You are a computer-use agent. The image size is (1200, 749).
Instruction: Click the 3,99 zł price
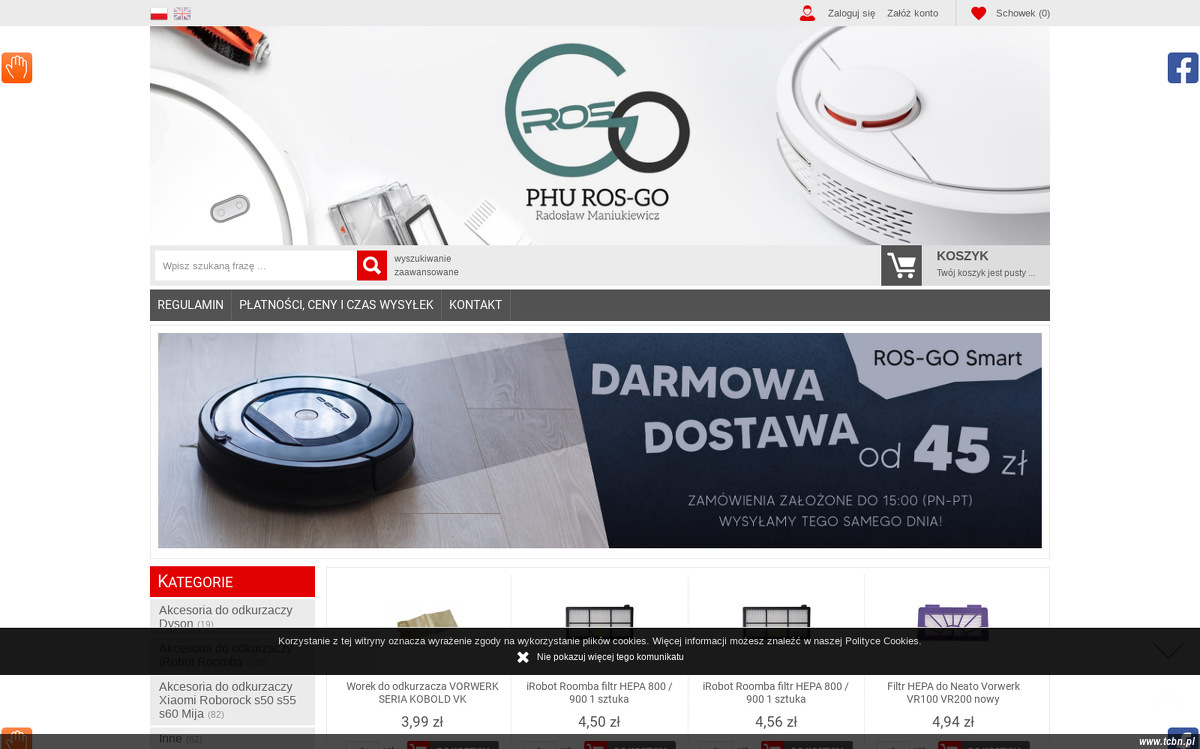click(422, 722)
